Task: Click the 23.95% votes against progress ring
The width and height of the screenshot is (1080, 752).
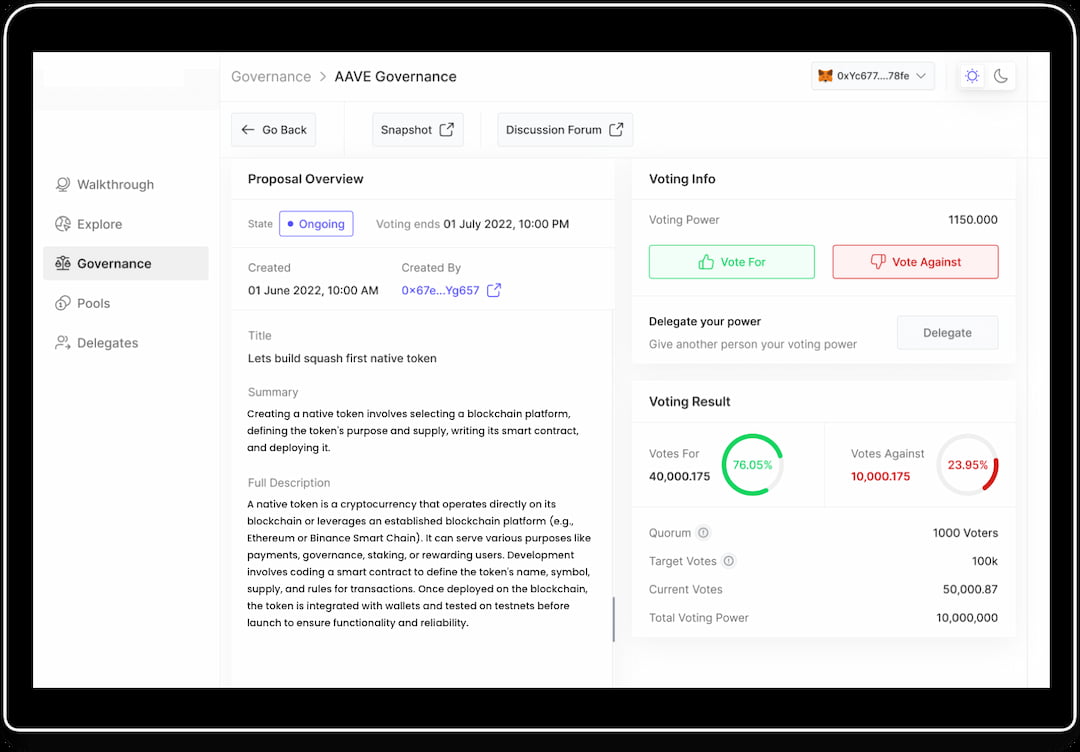Action: coord(967,465)
